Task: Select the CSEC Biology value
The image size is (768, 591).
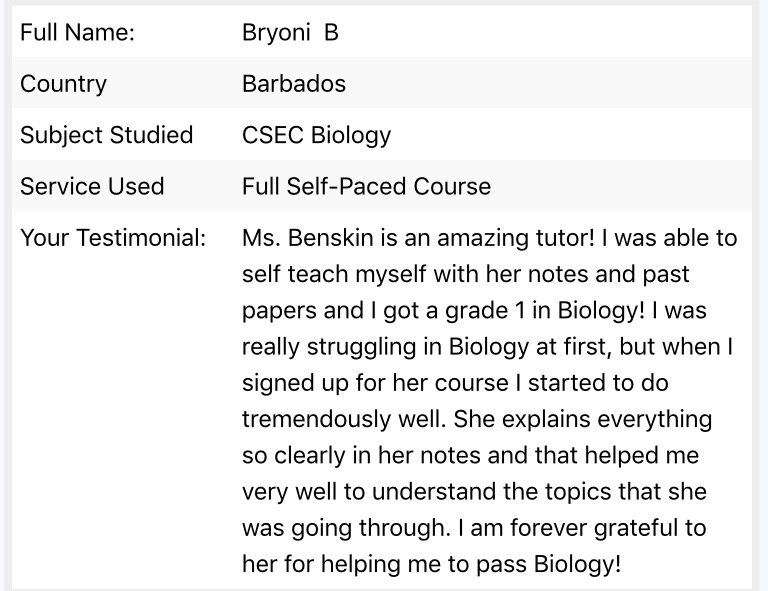Action: (x=316, y=135)
